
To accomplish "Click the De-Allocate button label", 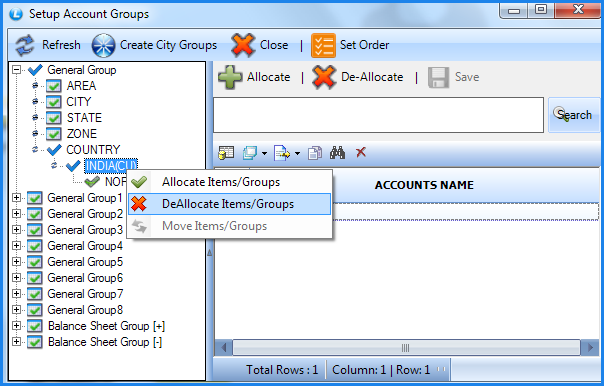I will (x=372, y=77).
